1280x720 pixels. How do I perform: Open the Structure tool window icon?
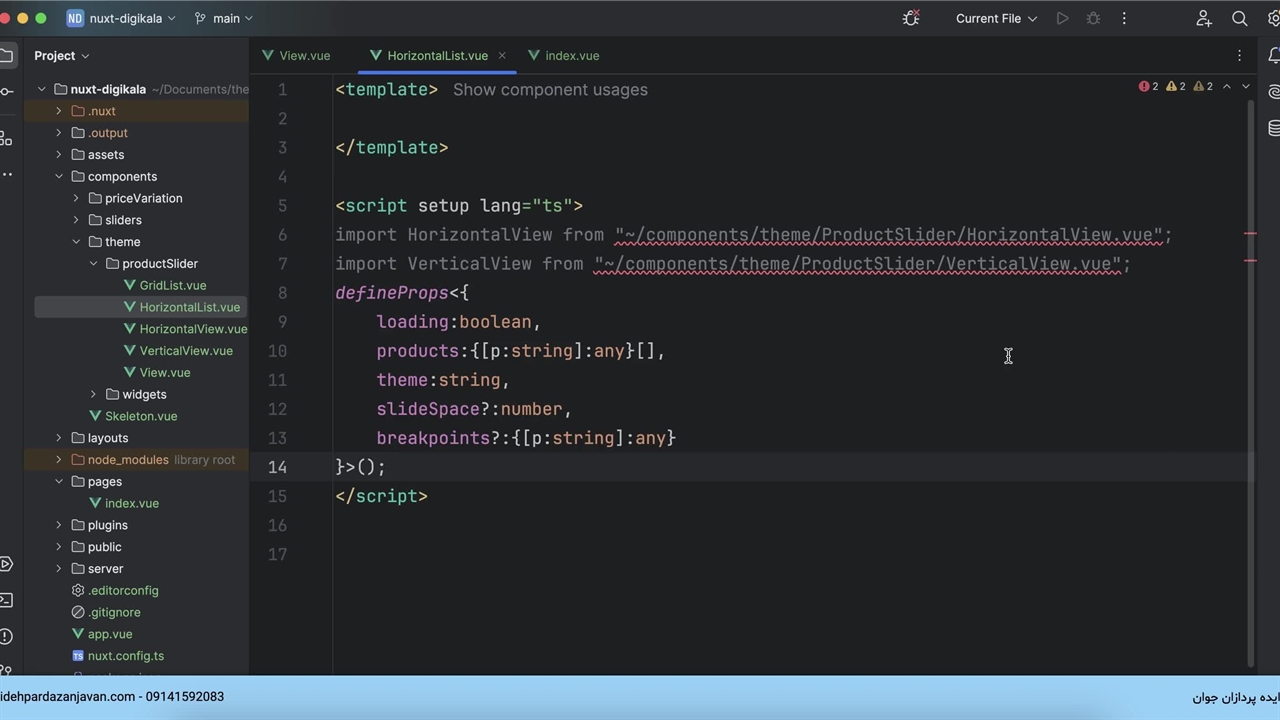point(6,138)
